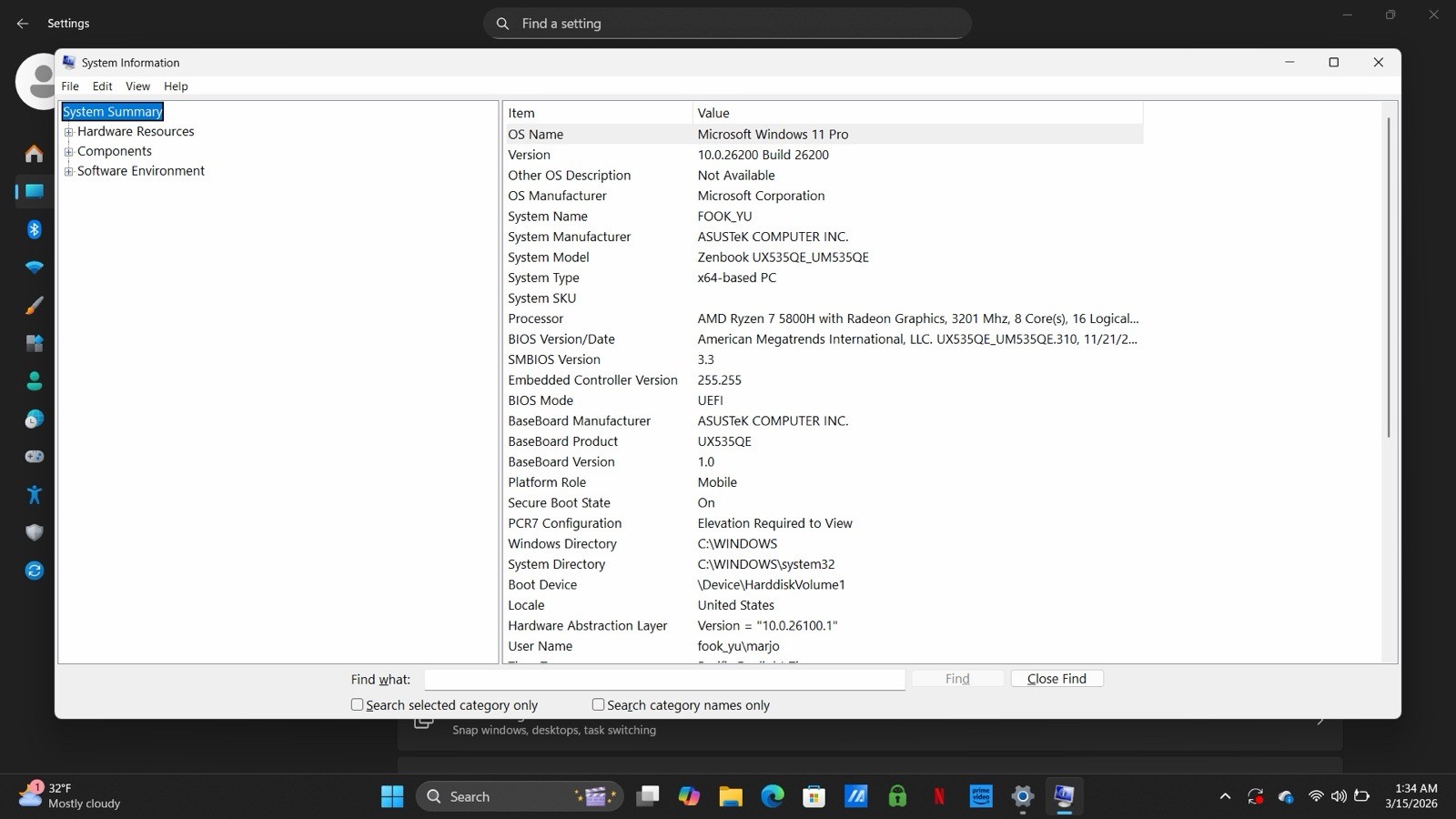Click the taskbar Search box

tap(520, 796)
